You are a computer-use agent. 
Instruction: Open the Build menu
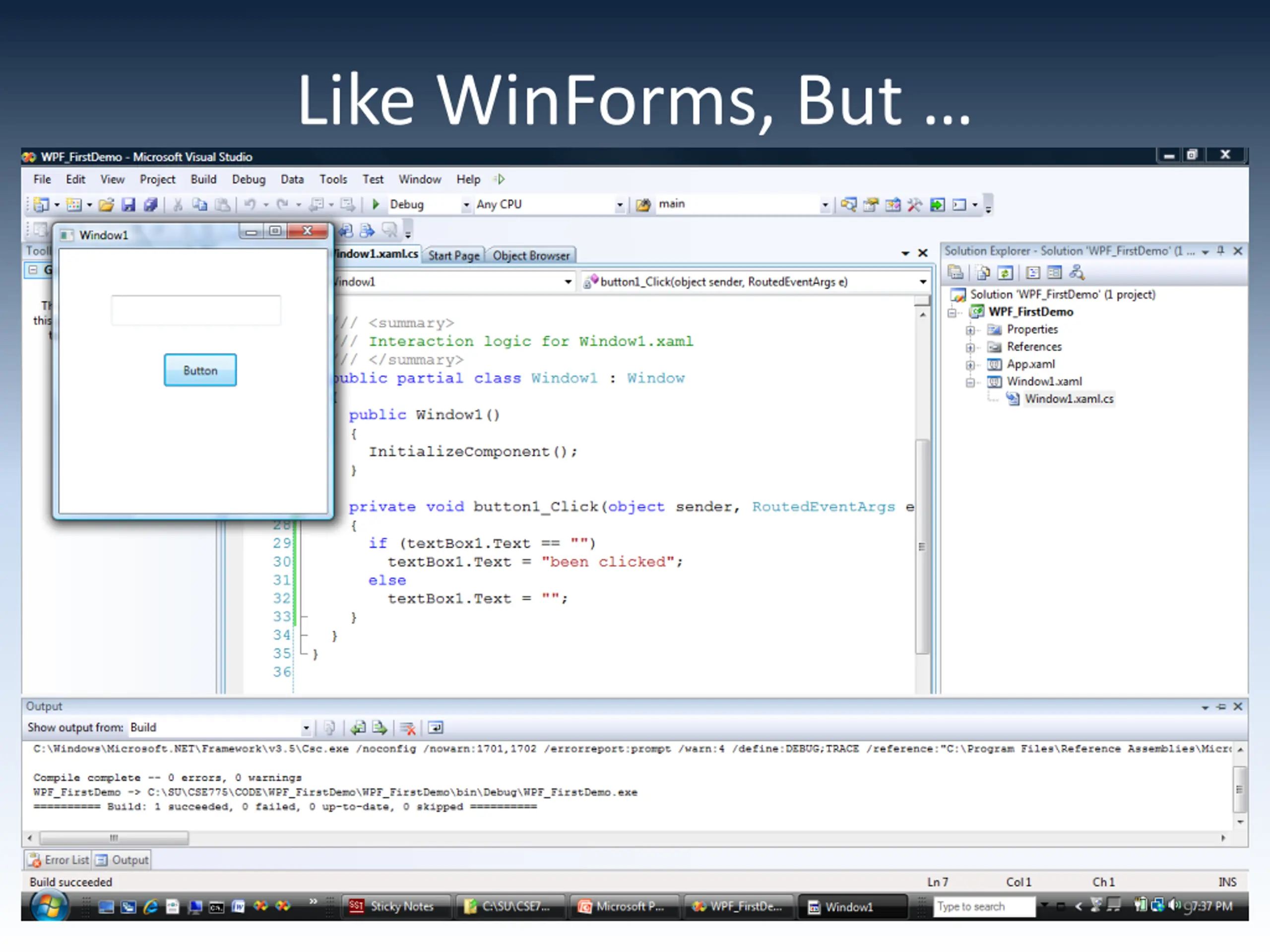(x=203, y=179)
